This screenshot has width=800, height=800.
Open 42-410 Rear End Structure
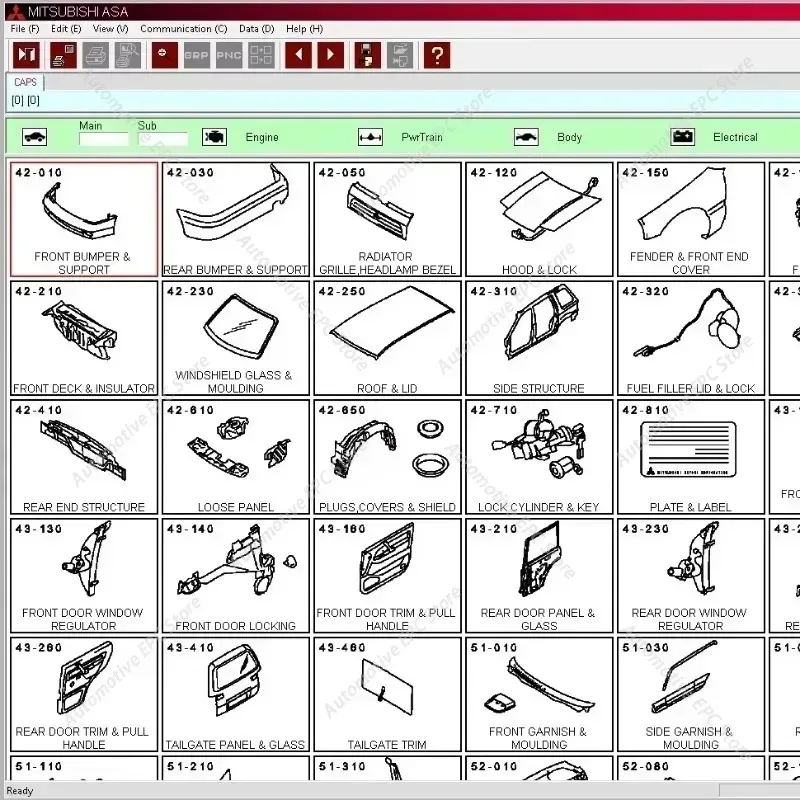[84, 457]
